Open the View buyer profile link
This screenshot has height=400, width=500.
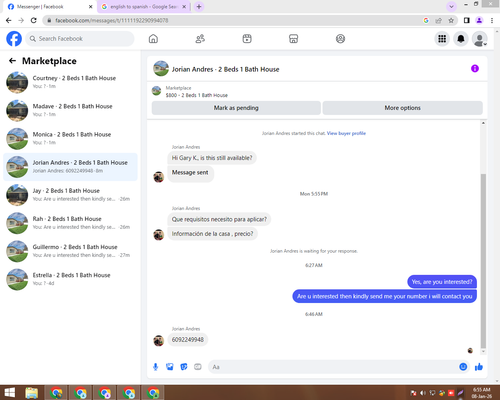(x=346, y=133)
